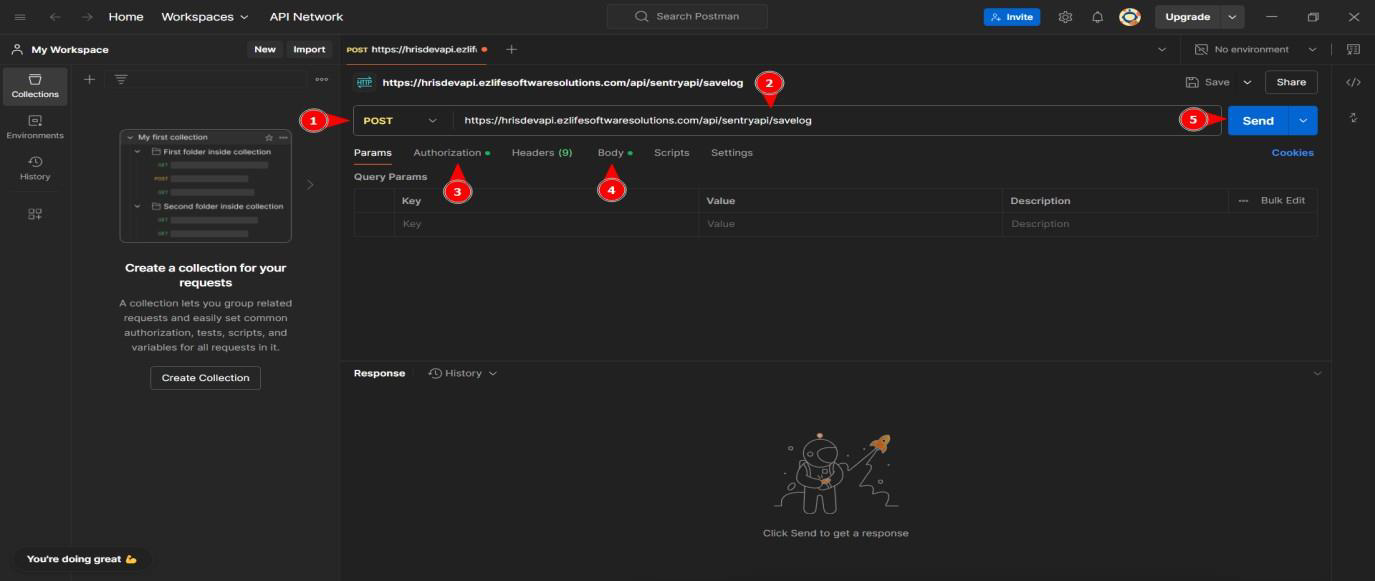Open new request tab with plus icon
1375x581 pixels.
511,49
